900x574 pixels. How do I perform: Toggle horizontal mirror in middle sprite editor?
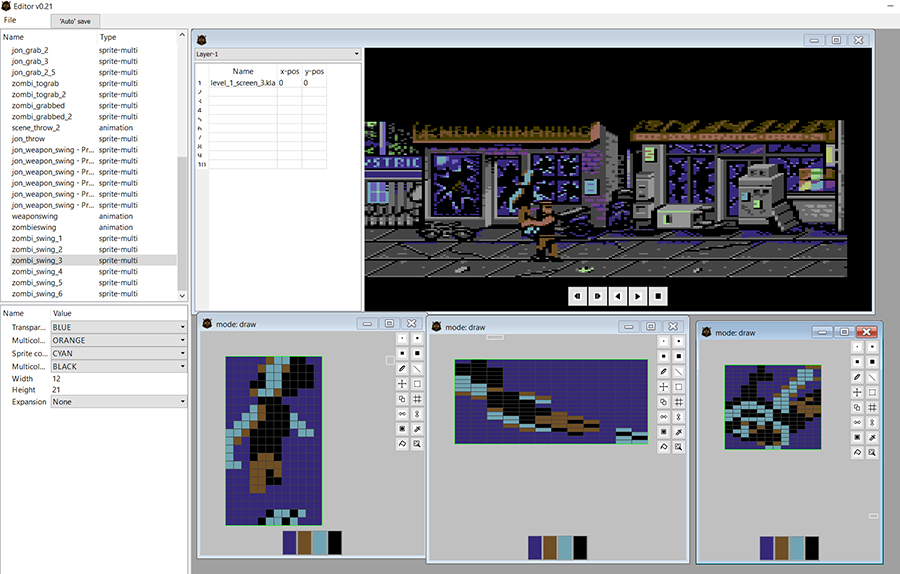(x=665, y=416)
